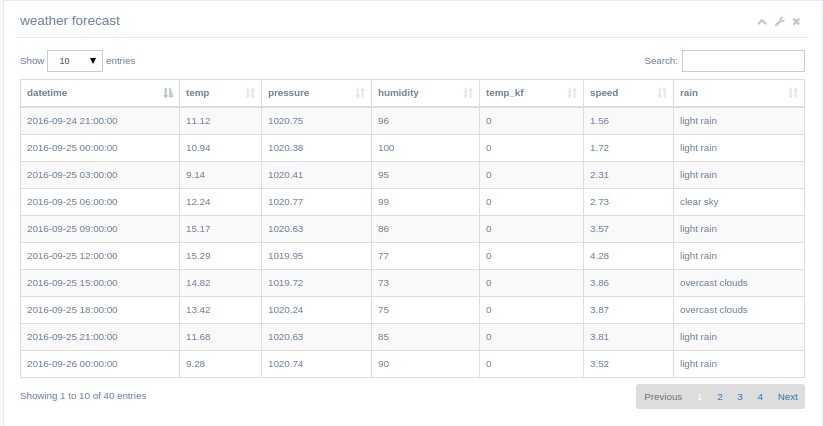Click temp value 9.28

click(196, 364)
